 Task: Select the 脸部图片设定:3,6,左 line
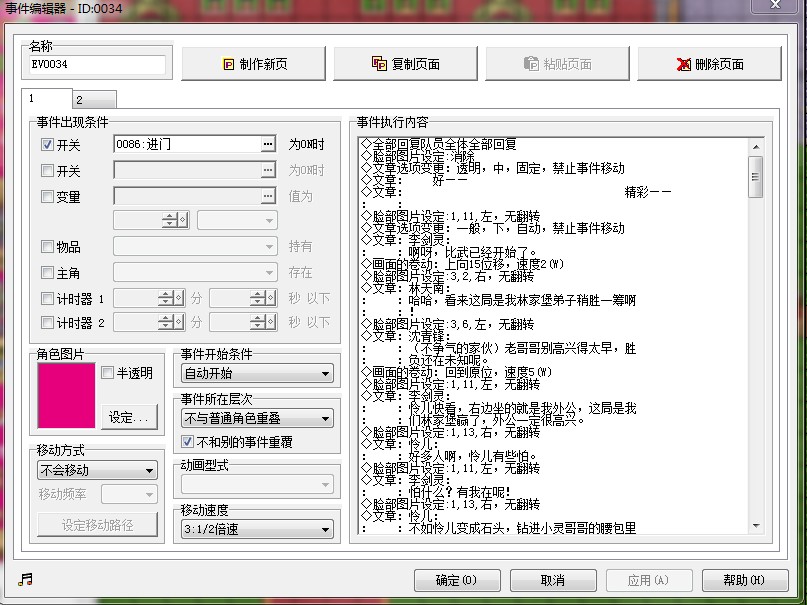[x=448, y=324]
